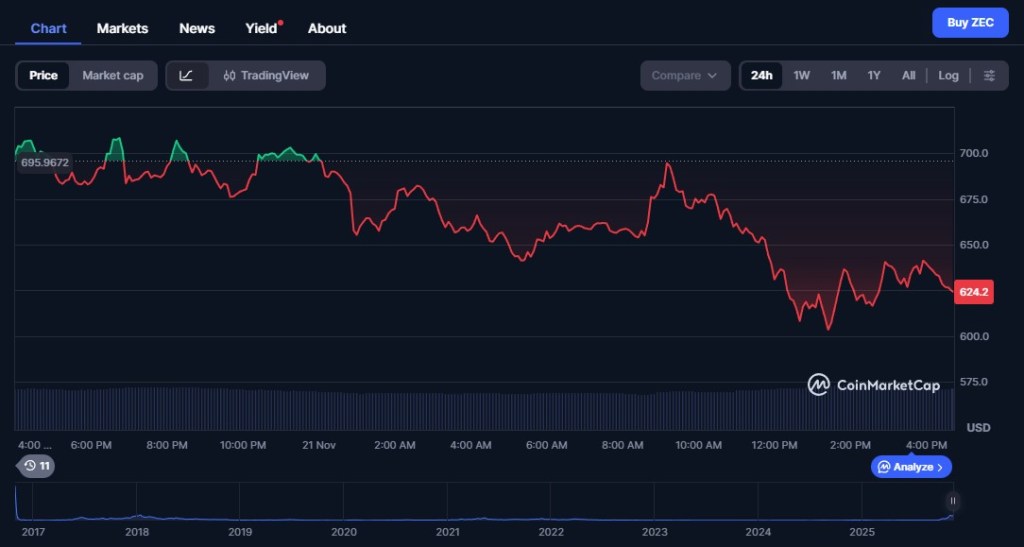Open the Yield tab
Image resolution: width=1024 pixels, height=547 pixels.
point(261,28)
